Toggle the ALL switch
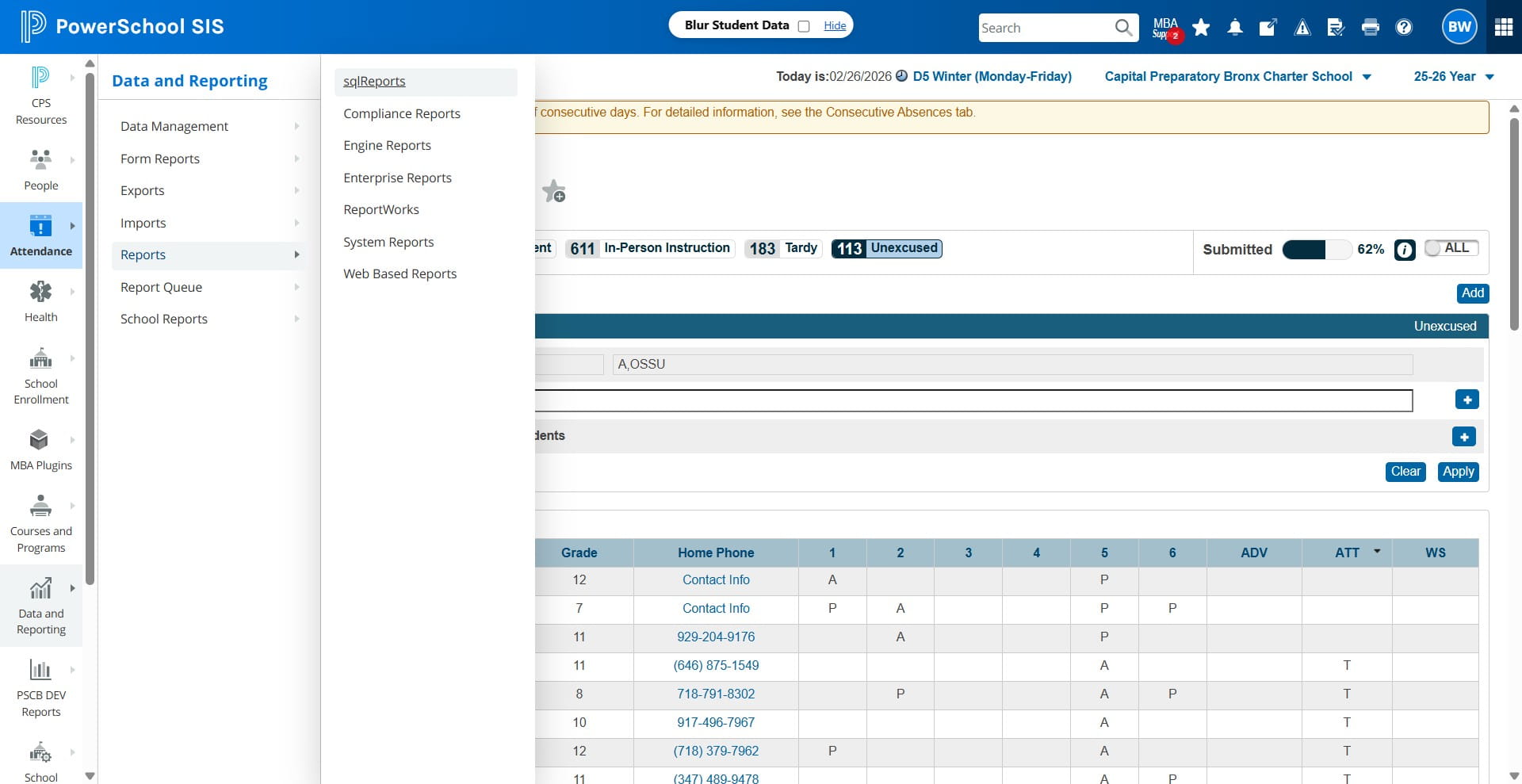 [x=1451, y=248]
